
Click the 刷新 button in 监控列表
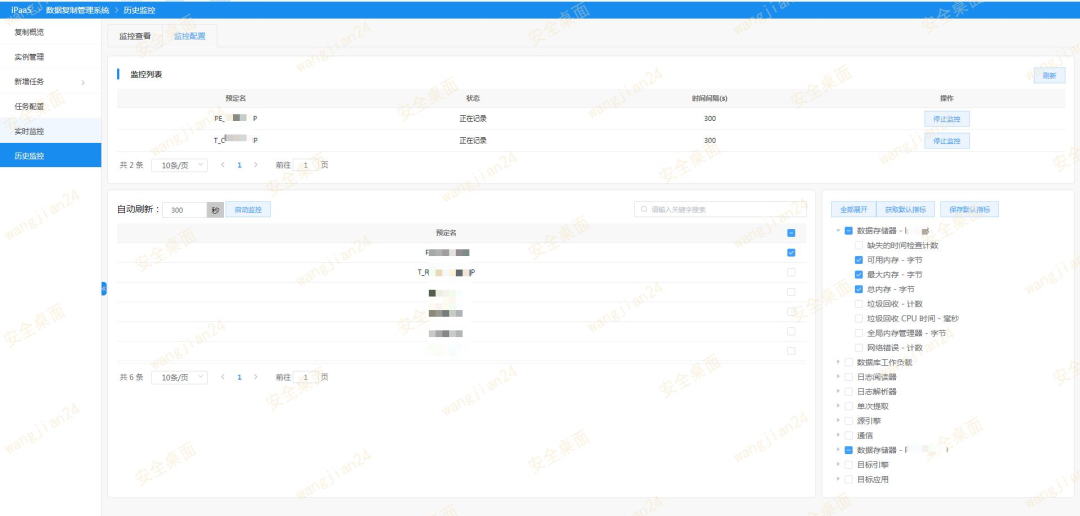tap(1049, 76)
